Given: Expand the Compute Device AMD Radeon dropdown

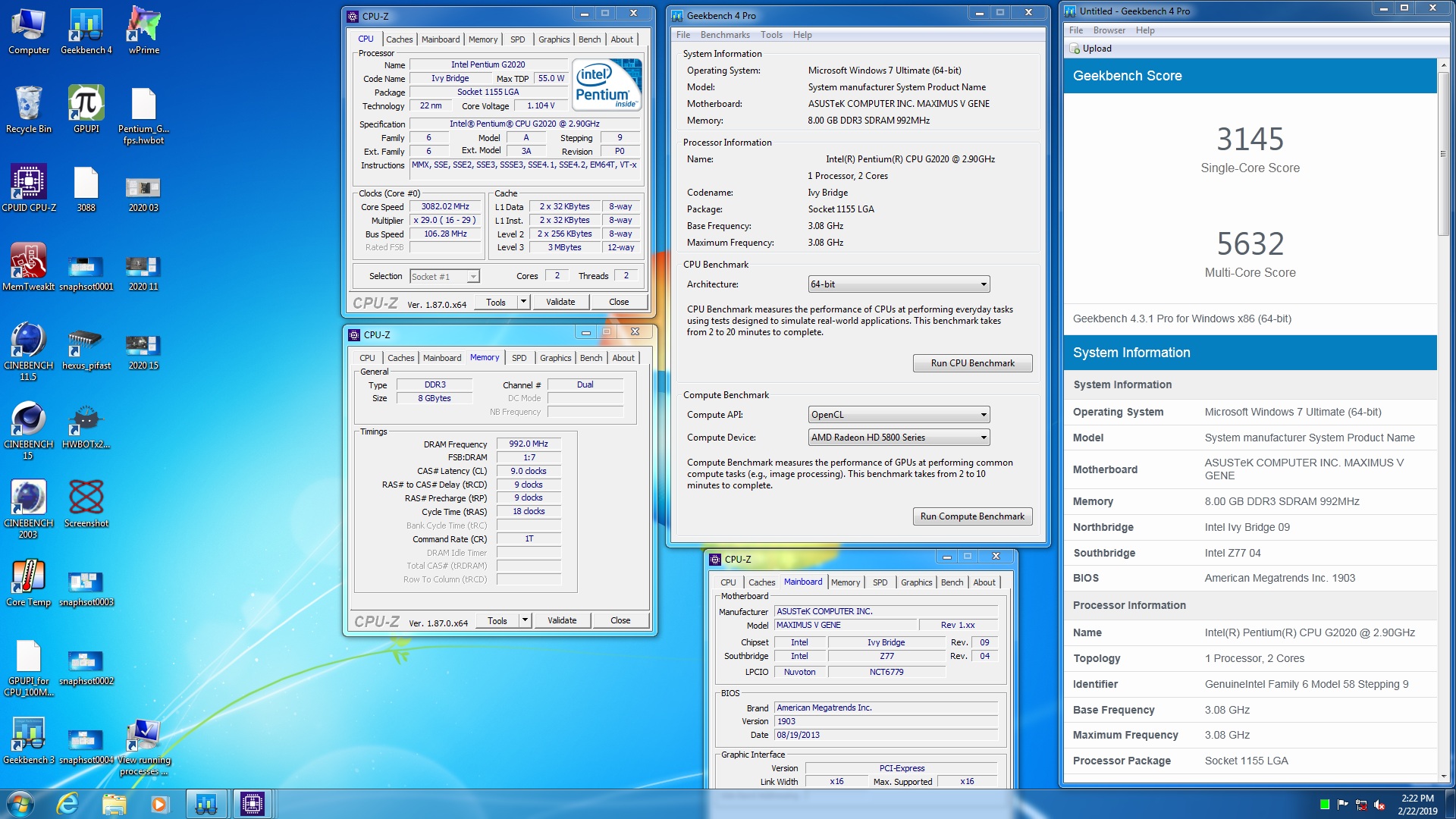Looking at the screenshot, I should [x=899, y=438].
